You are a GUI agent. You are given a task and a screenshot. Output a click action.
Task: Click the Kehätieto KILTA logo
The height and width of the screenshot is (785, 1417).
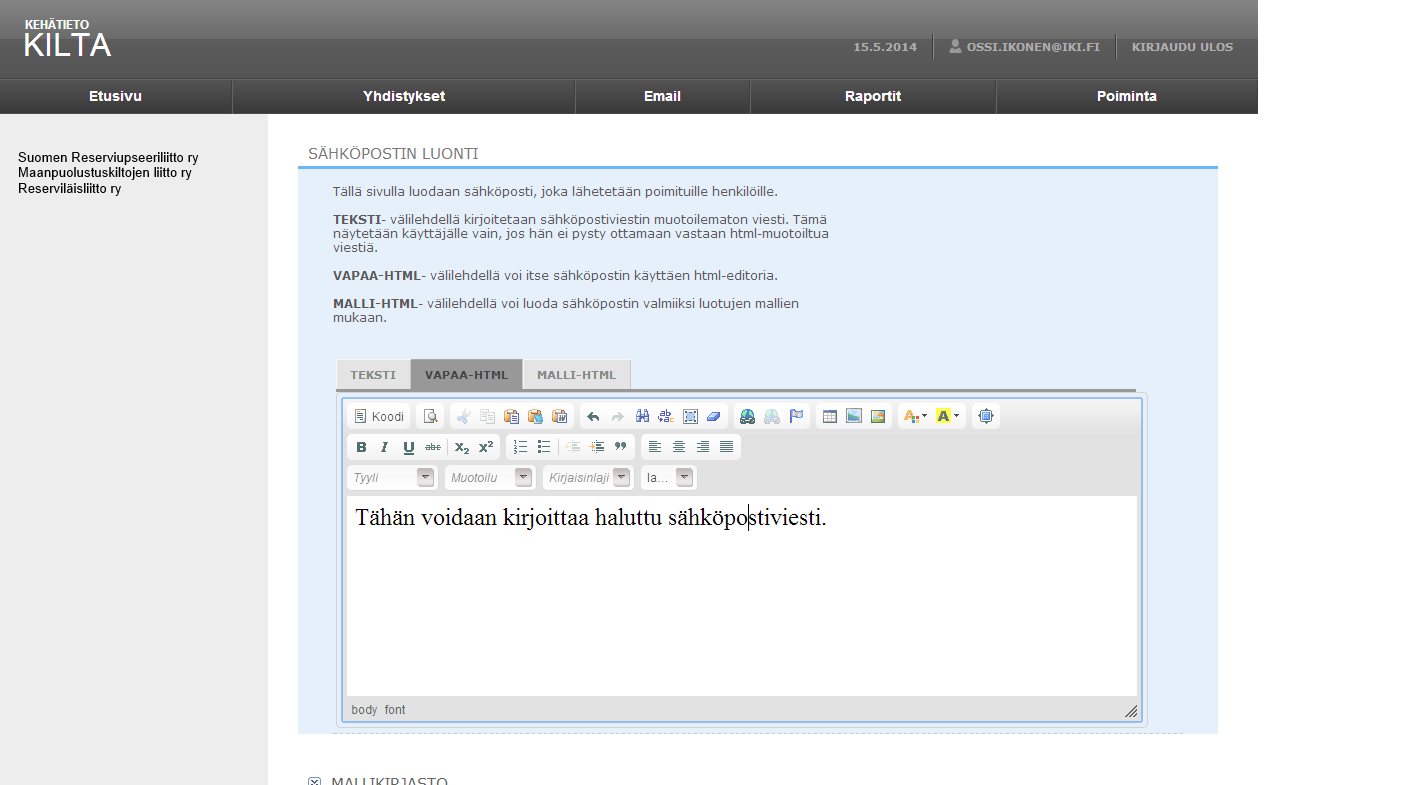(67, 39)
